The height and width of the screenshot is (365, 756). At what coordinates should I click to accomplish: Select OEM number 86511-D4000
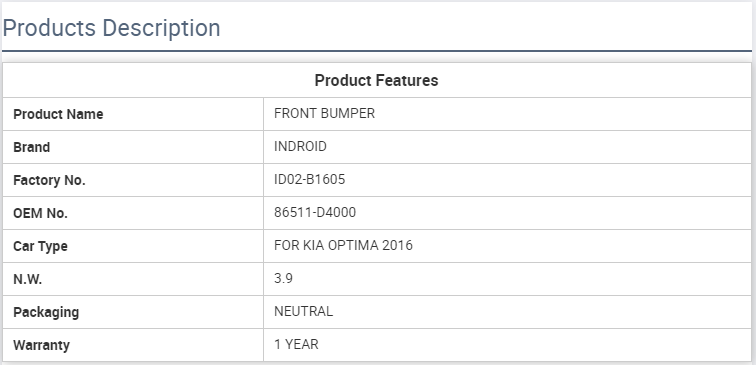coord(315,212)
